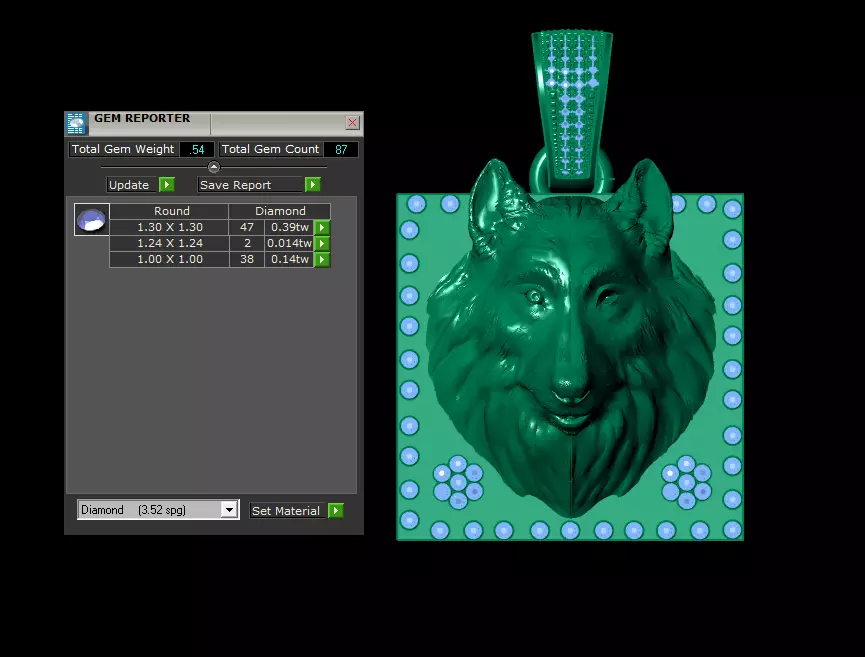Viewport: 865px width, 657px height.
Task: Click the Update button label
Action: (129, 185)
